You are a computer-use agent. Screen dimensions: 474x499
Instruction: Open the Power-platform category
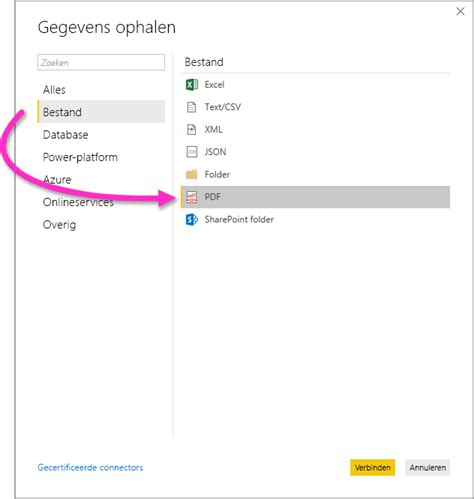tap(101, 157)
